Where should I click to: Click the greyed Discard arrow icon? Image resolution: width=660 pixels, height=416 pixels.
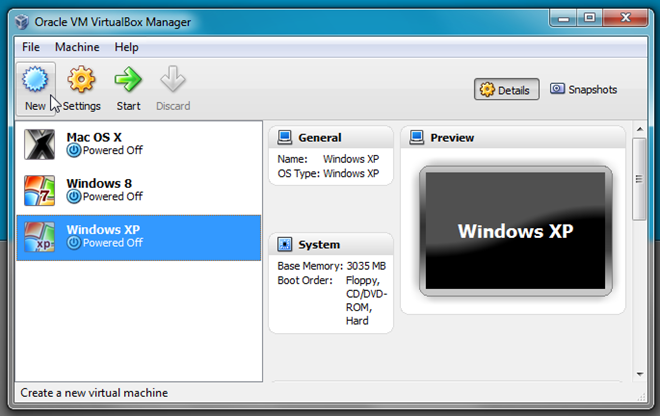pyautogui.click(x=173, y=79)
